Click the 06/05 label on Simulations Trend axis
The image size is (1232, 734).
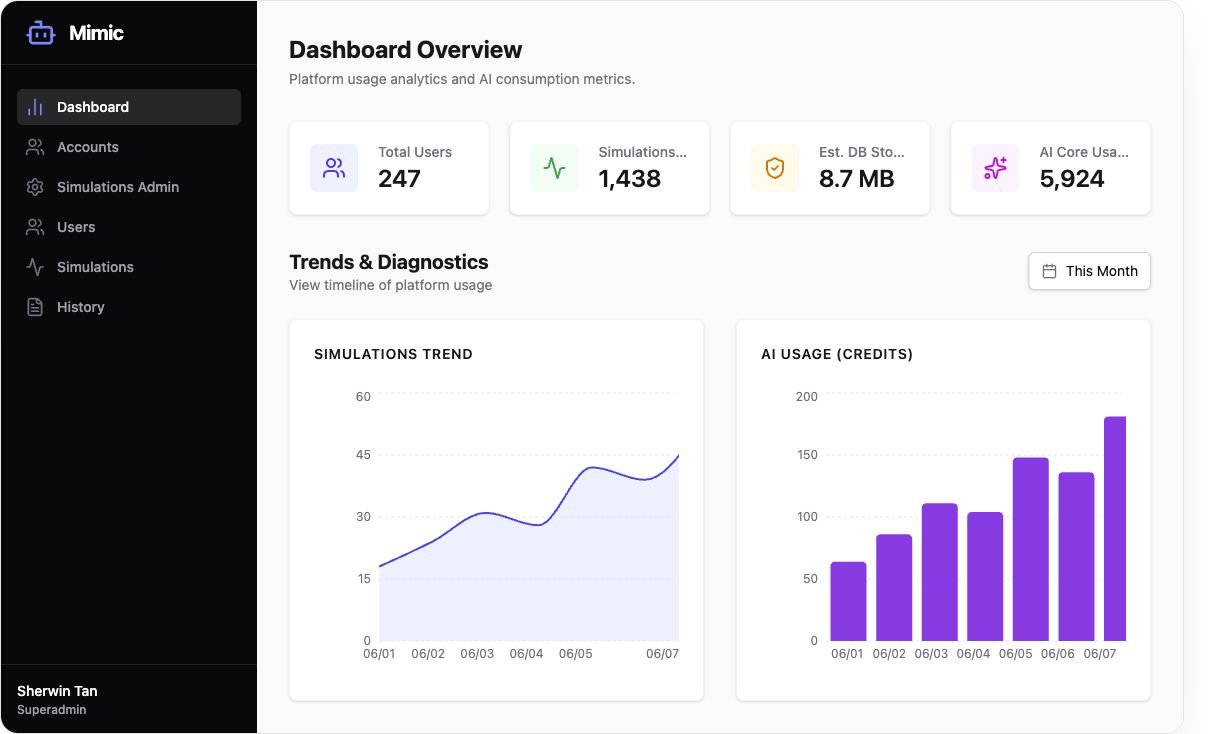click(x=576, y=654)
